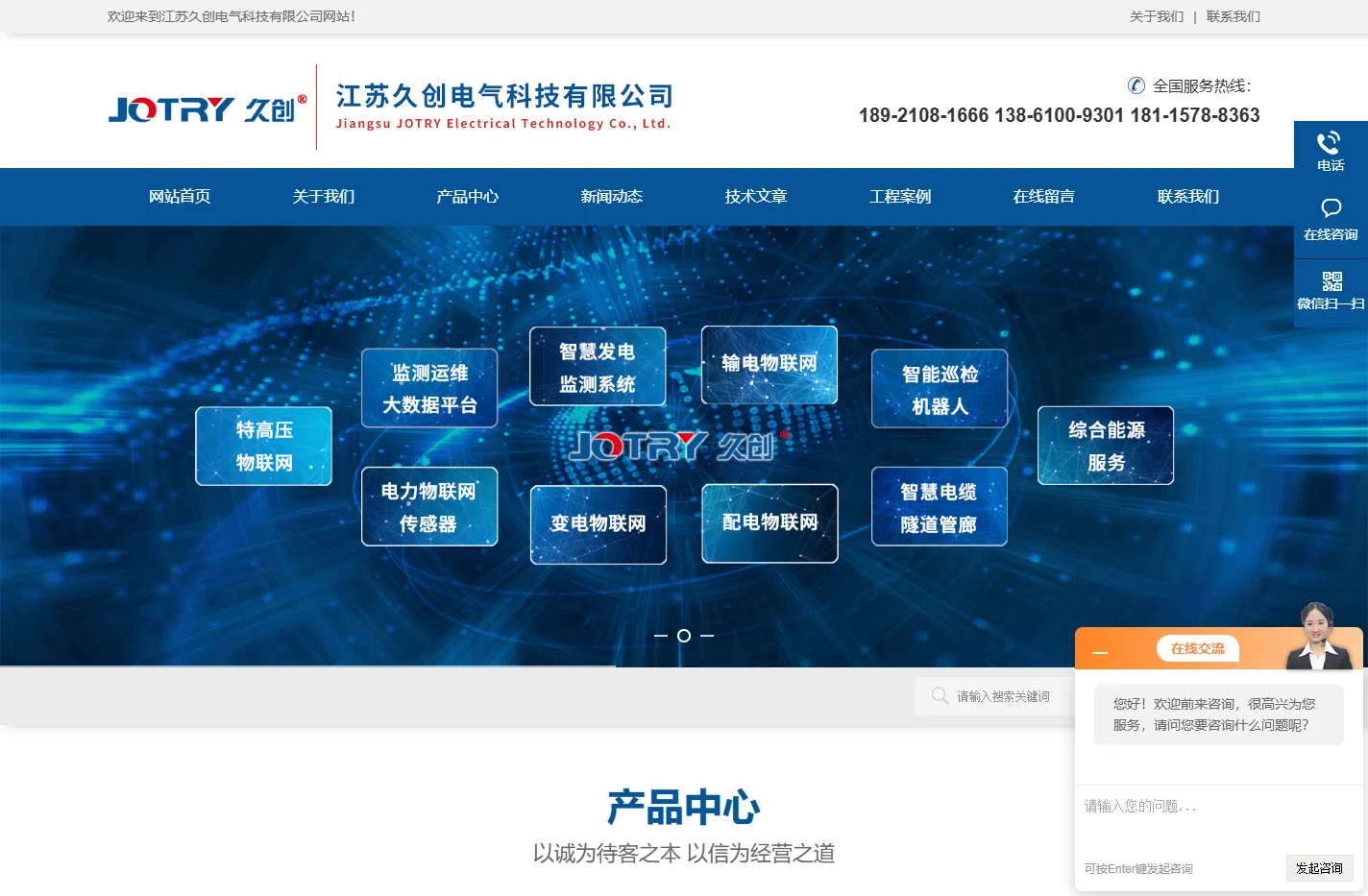
Task: Click the 智慧发电监测系统 tile
Action: [598, 367]
